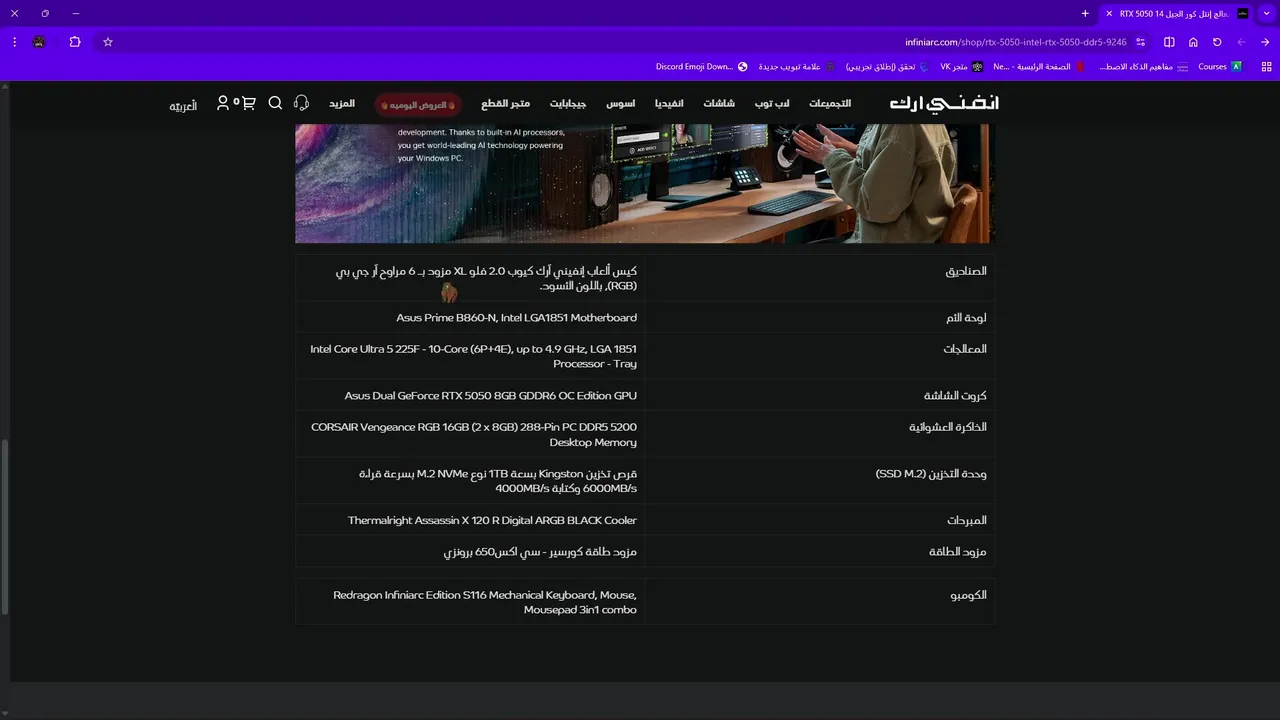This screenshot has height=720, width=1280.
Task: Click the كورسير سي اكس650 power supply text
Action: tap(540, 552)
